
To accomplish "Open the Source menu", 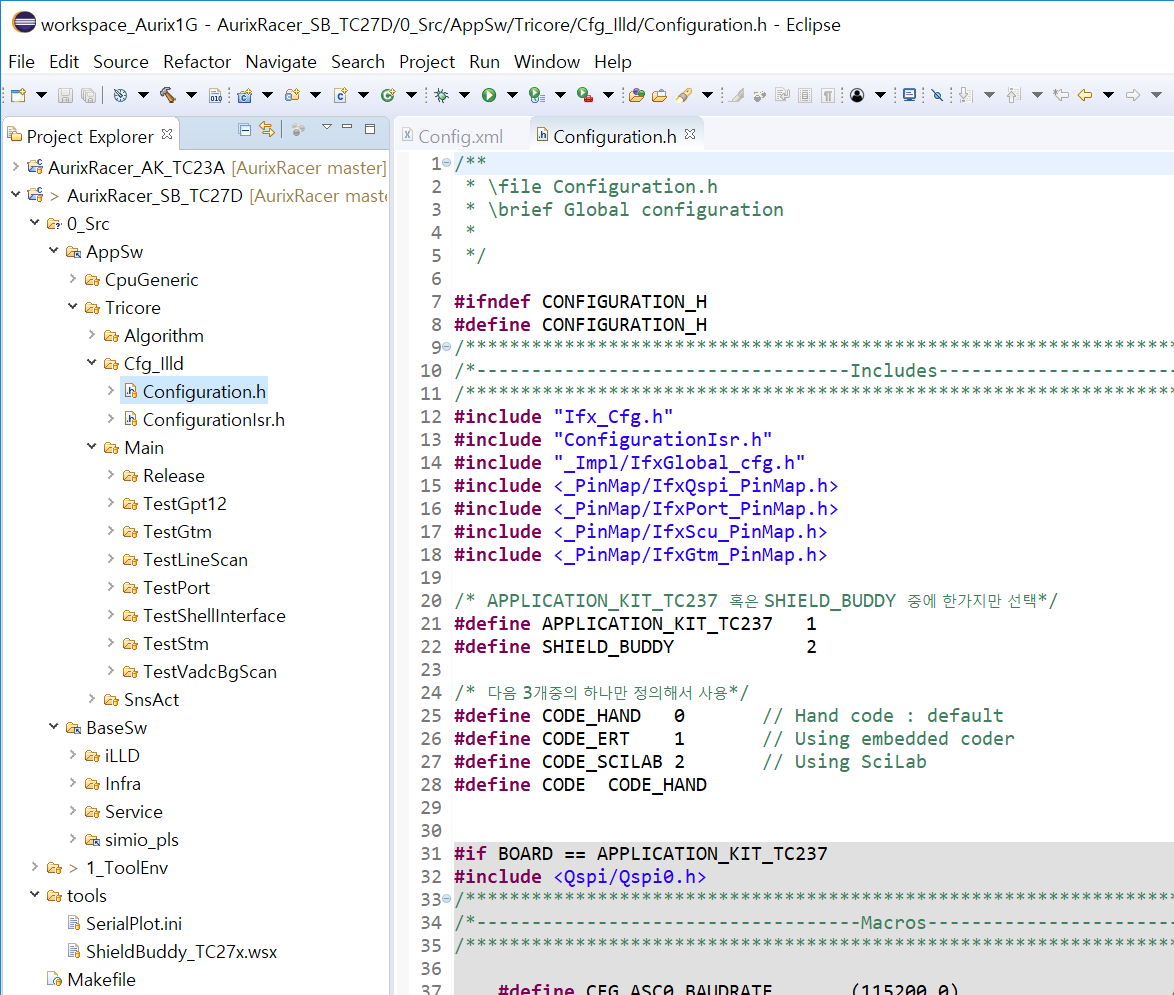I will [121, 61].
